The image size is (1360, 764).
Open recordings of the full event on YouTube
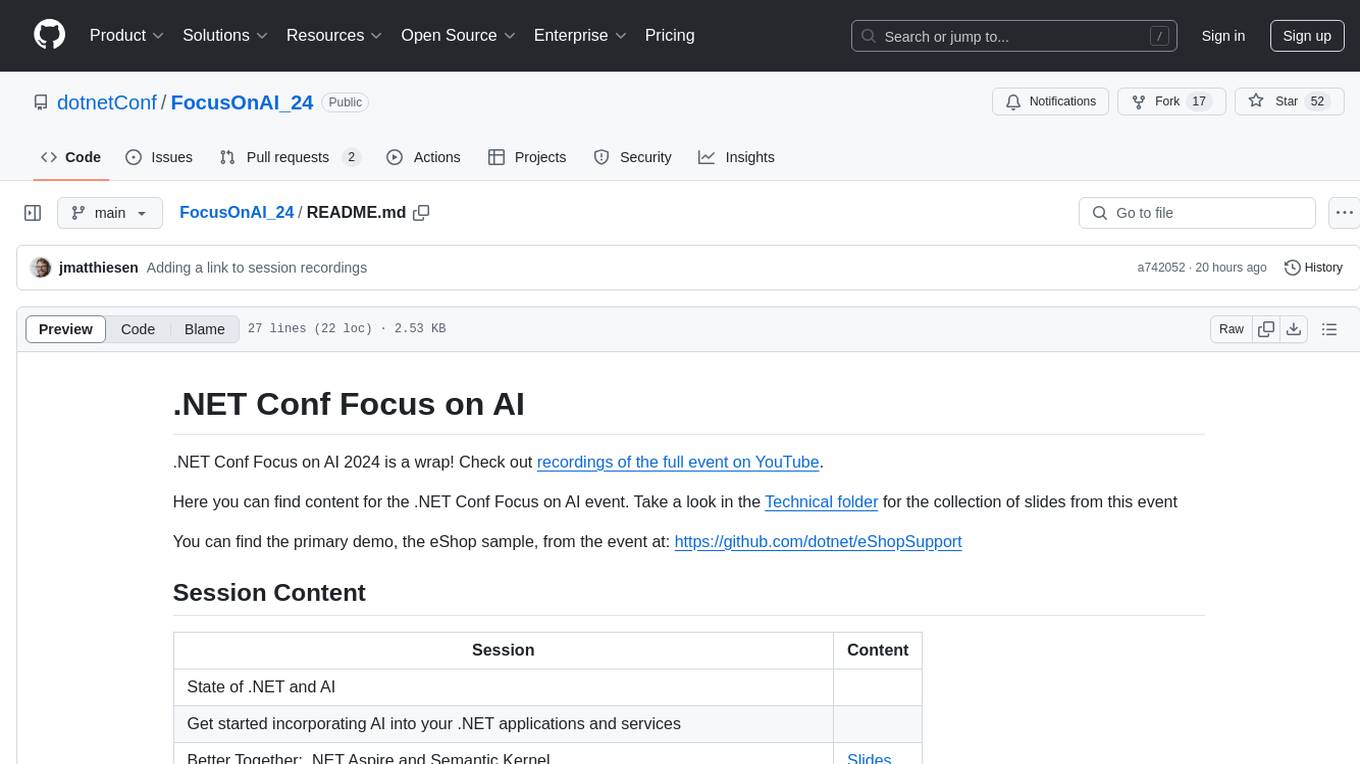click(x=678, y=462)
